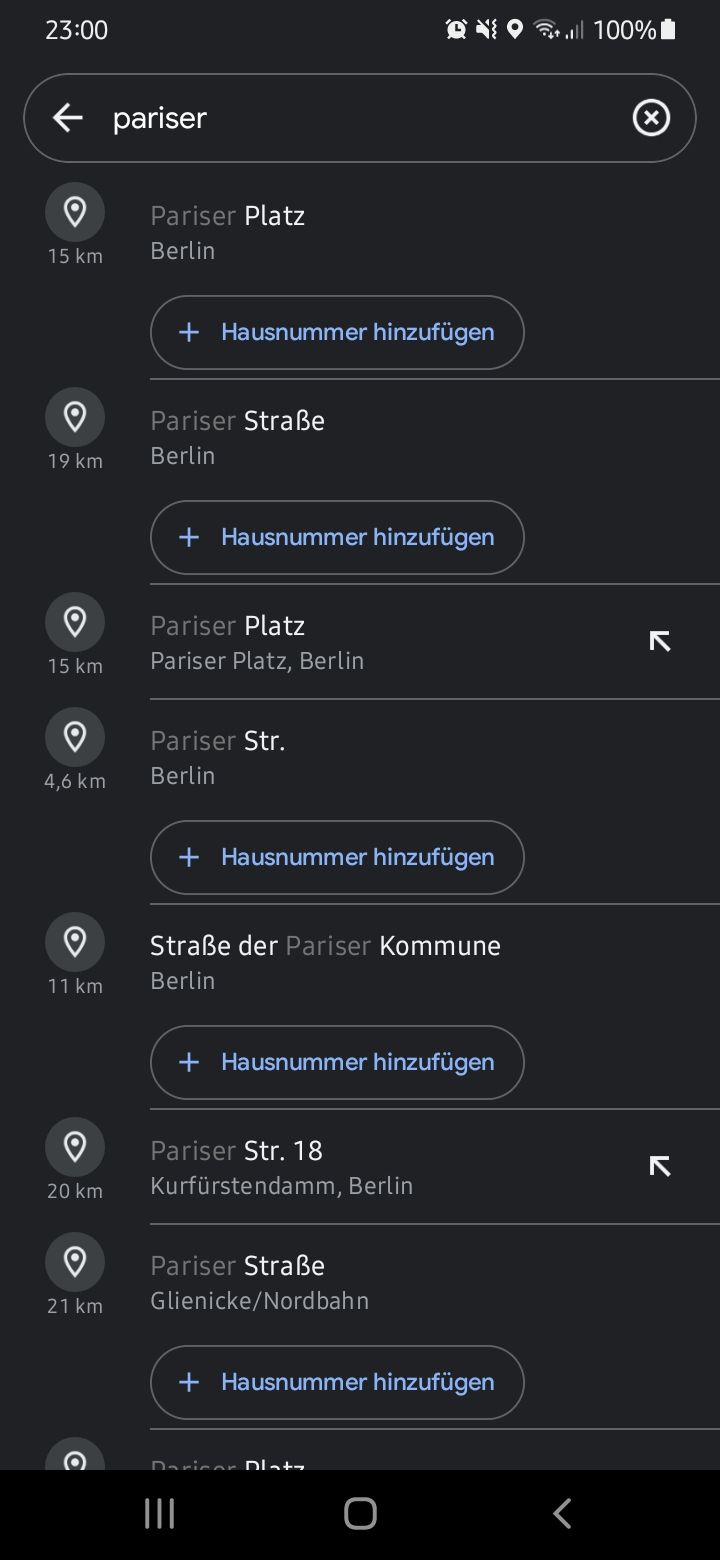Tap the search field containing "pariser"
Screen dimensions: 720x1560
point(360,118)
